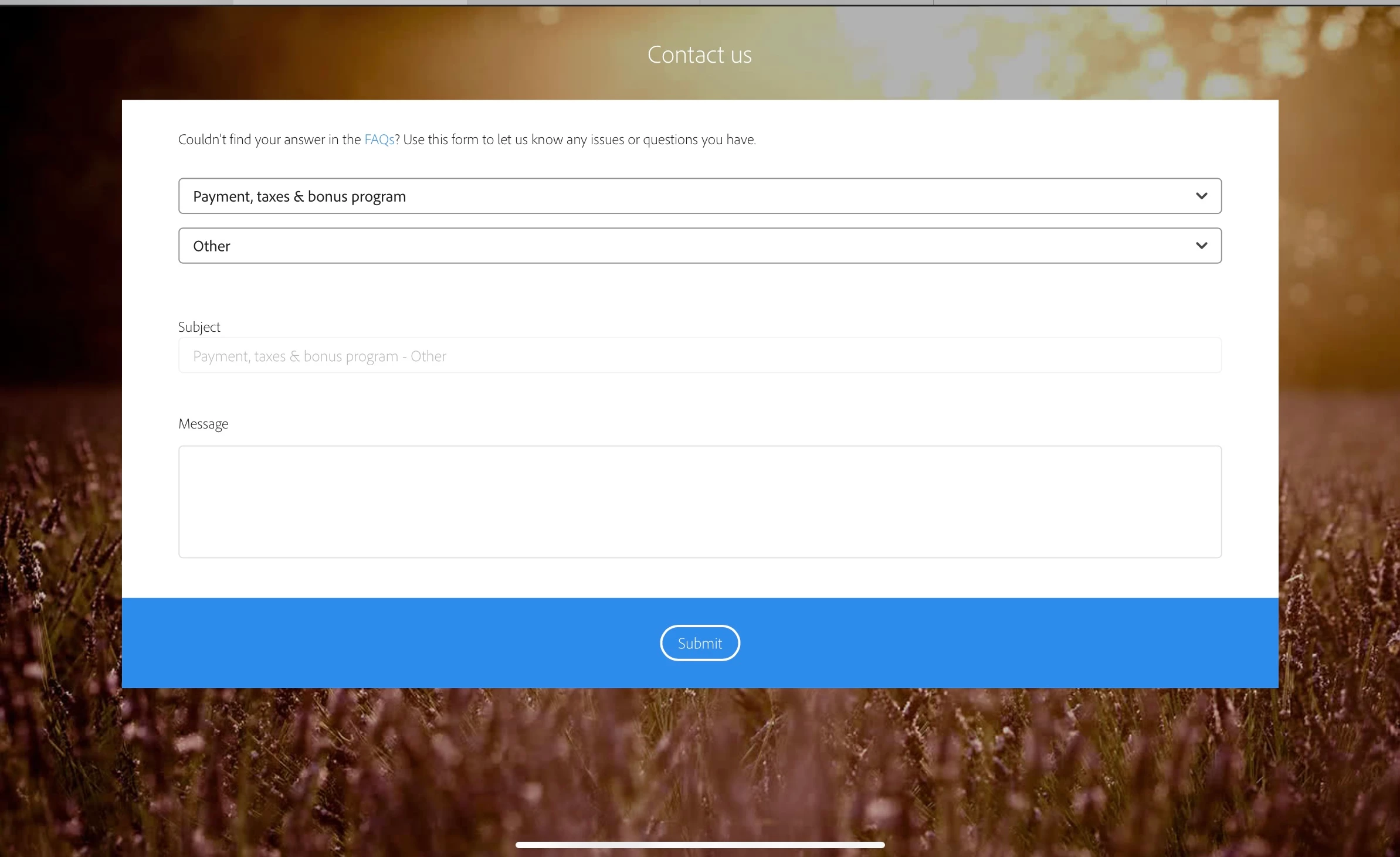The height and width of the screenshot is (857, 1400).
Task: Switch to the first browser tab strip segment
Action: [116, 2]
